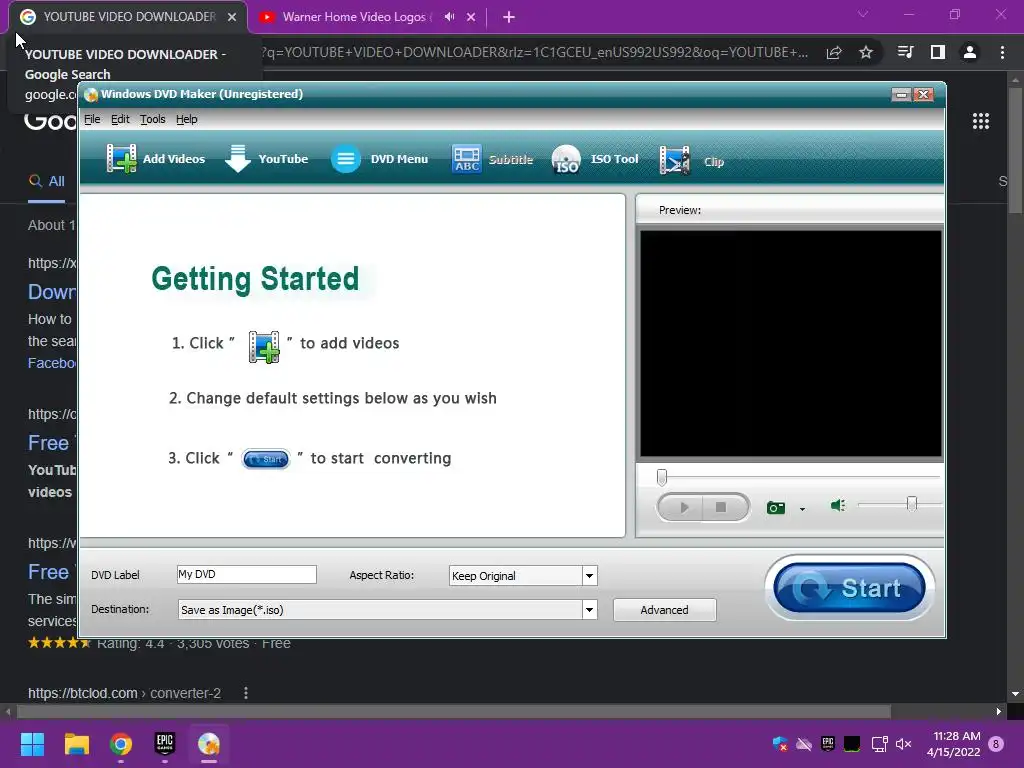Open the Edit menu
Screen dimensions: 1024x768
click(120, 119)
